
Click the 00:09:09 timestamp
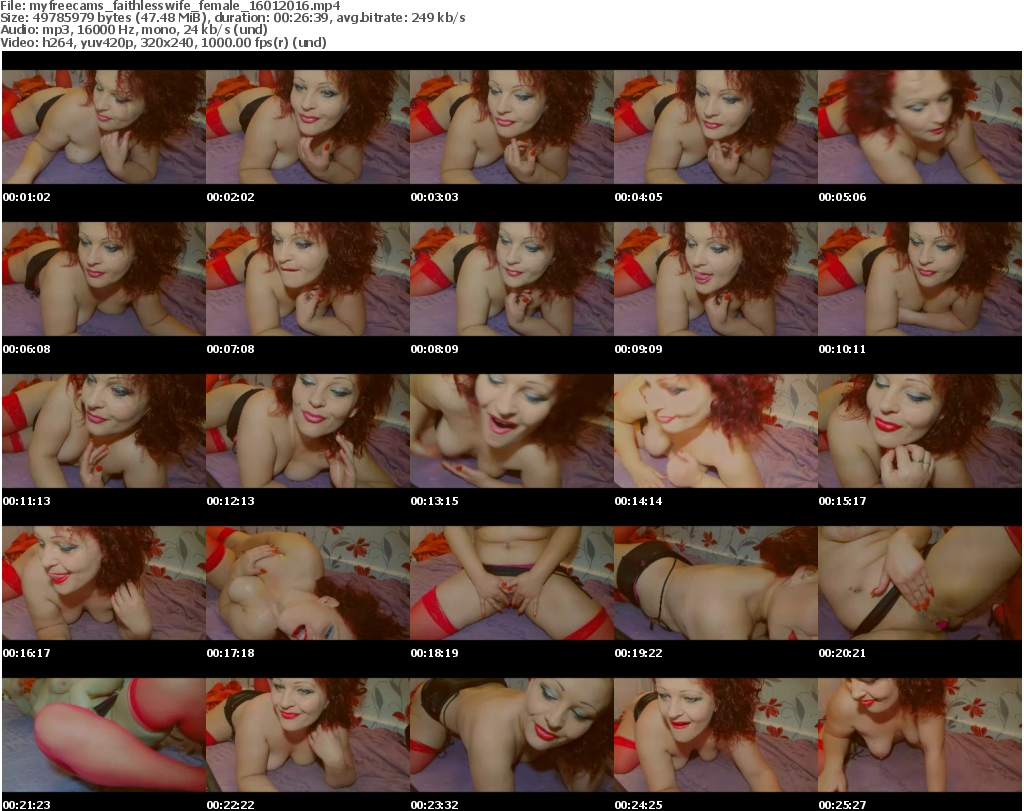pos(638,349)
